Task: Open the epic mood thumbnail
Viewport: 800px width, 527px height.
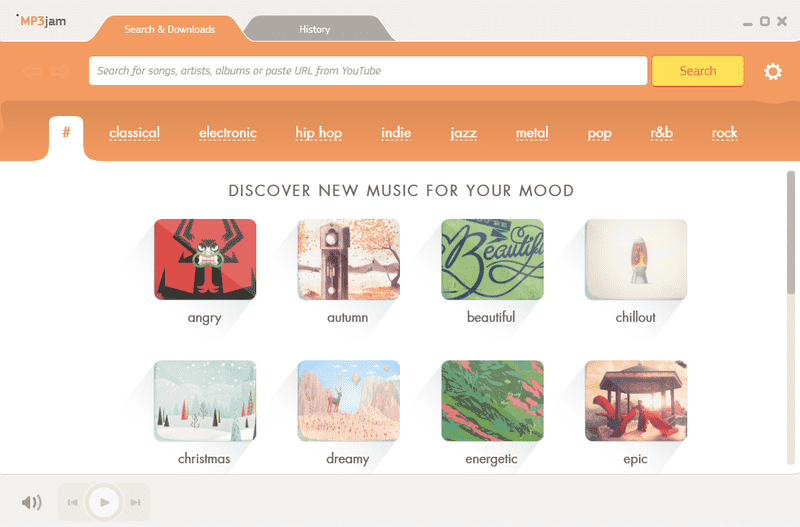Action: coord(636,401)
